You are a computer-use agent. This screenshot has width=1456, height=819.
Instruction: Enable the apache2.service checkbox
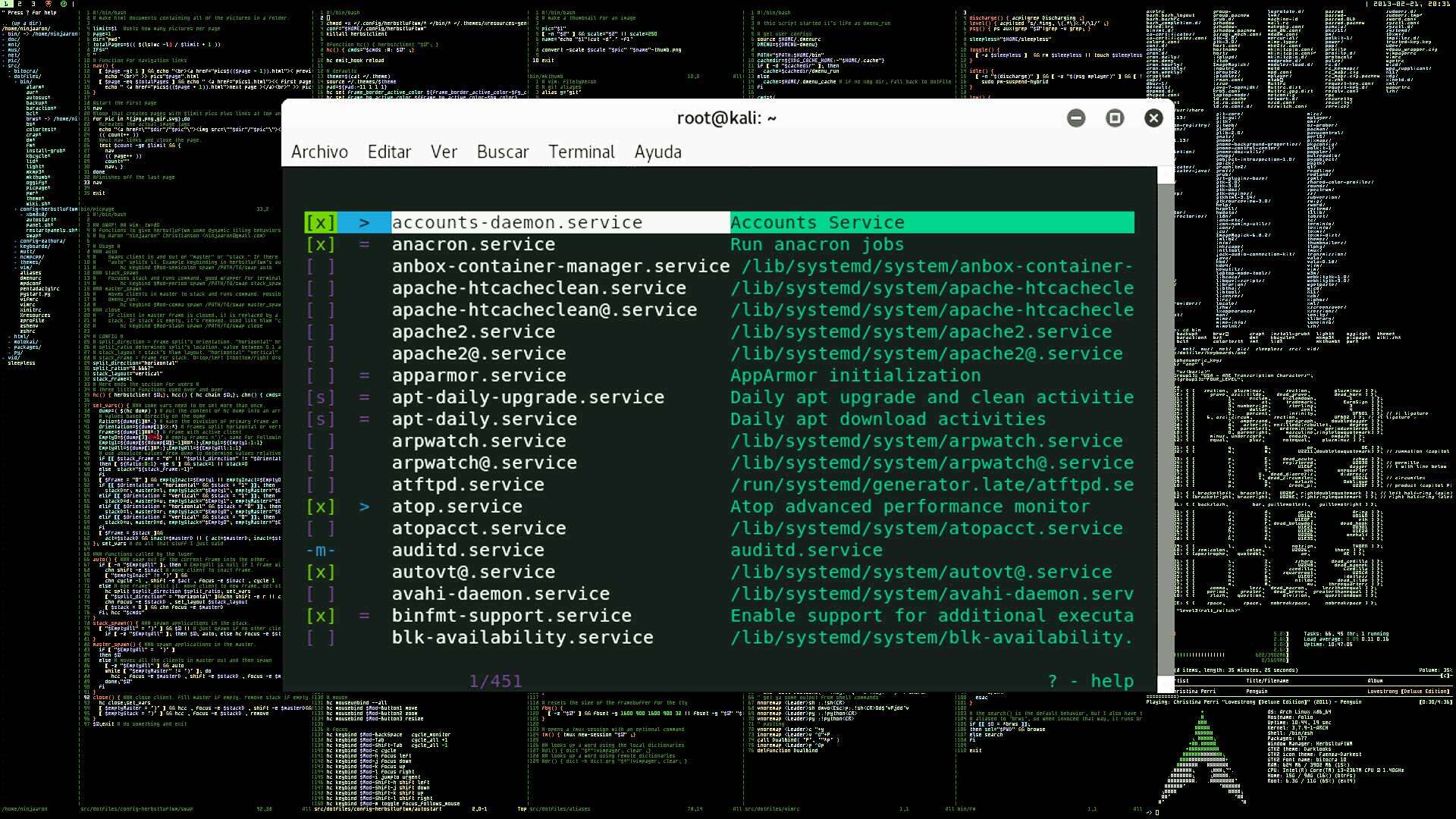click(x=320, y=331)
